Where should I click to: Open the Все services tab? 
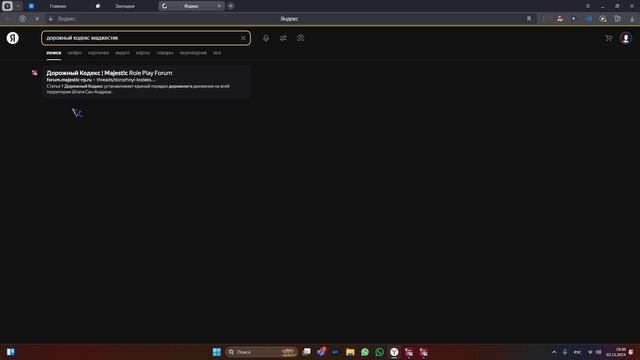(x=217, y=53)
